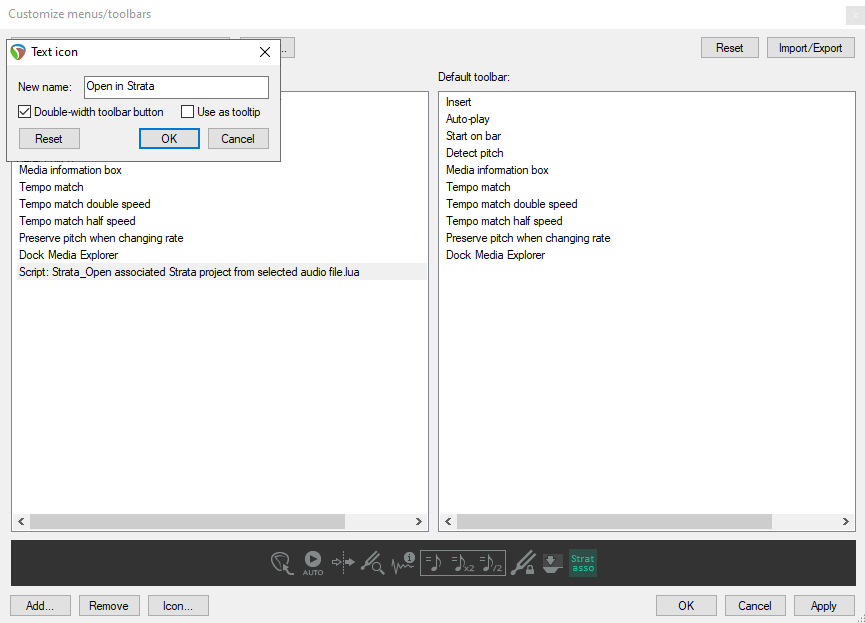Select the Tempo match double speed icon
This screenshot has height=623, width=865.
[x=463, y=564]
